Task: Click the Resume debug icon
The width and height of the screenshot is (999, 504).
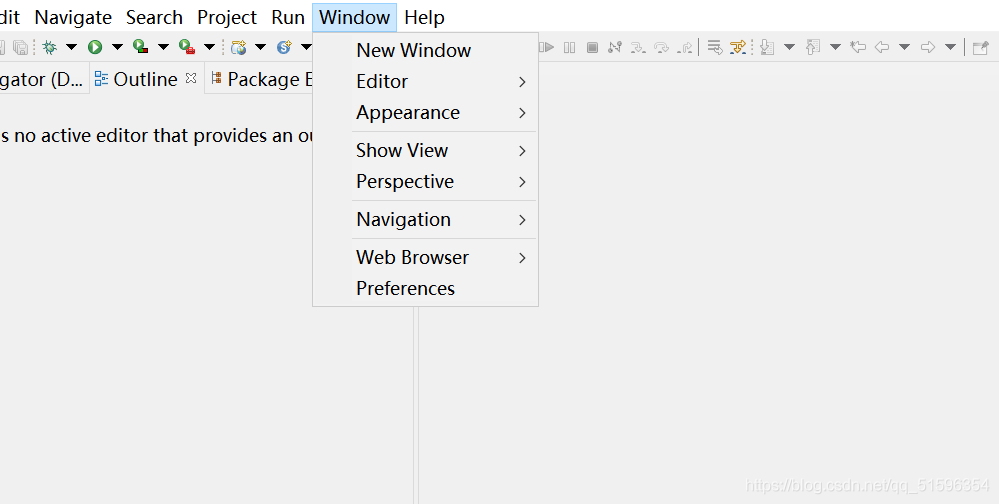Action: point(547,47)
